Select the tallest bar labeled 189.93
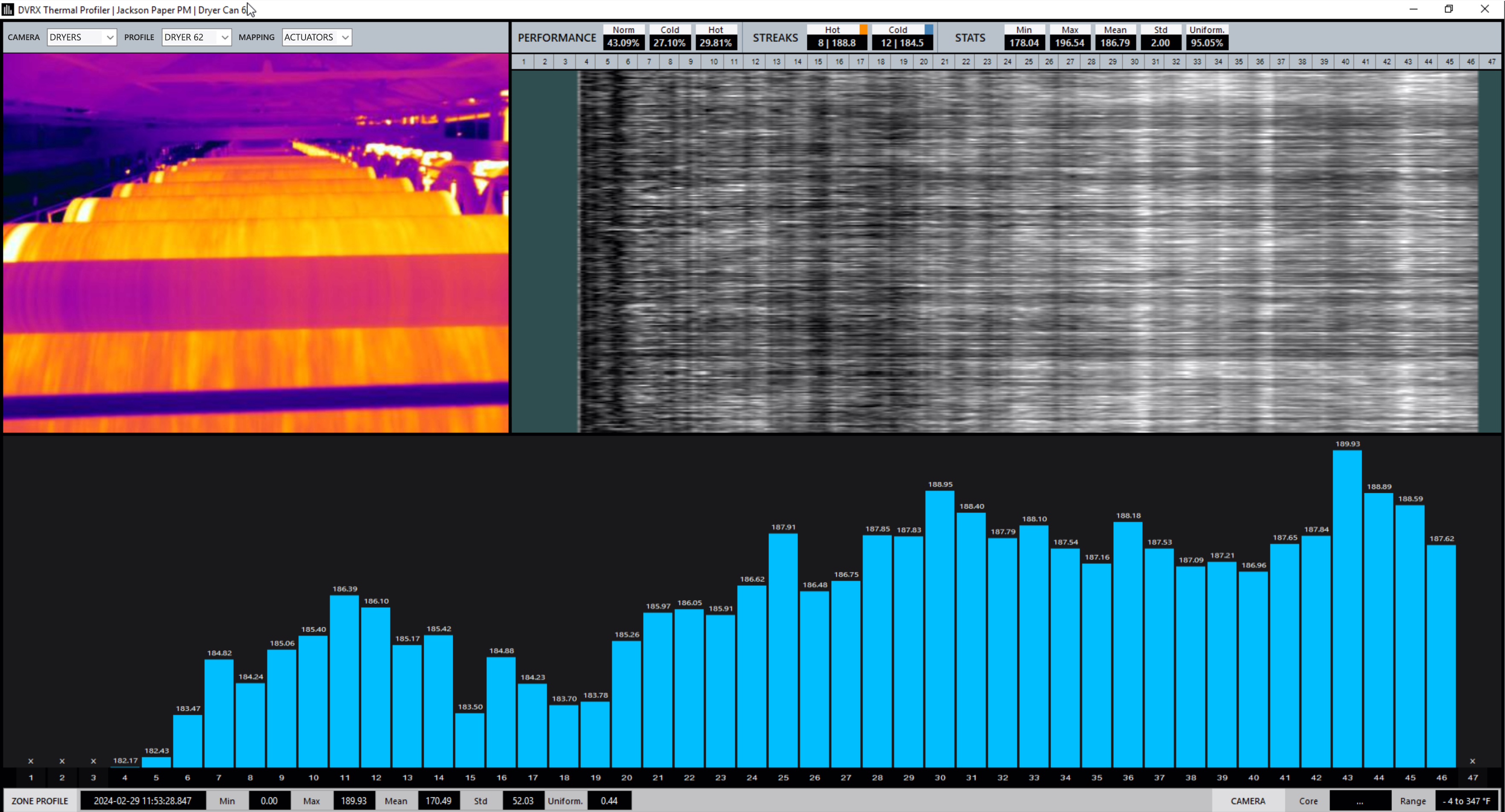Viewport: 1505px width, 812px height. point(1347,608)
